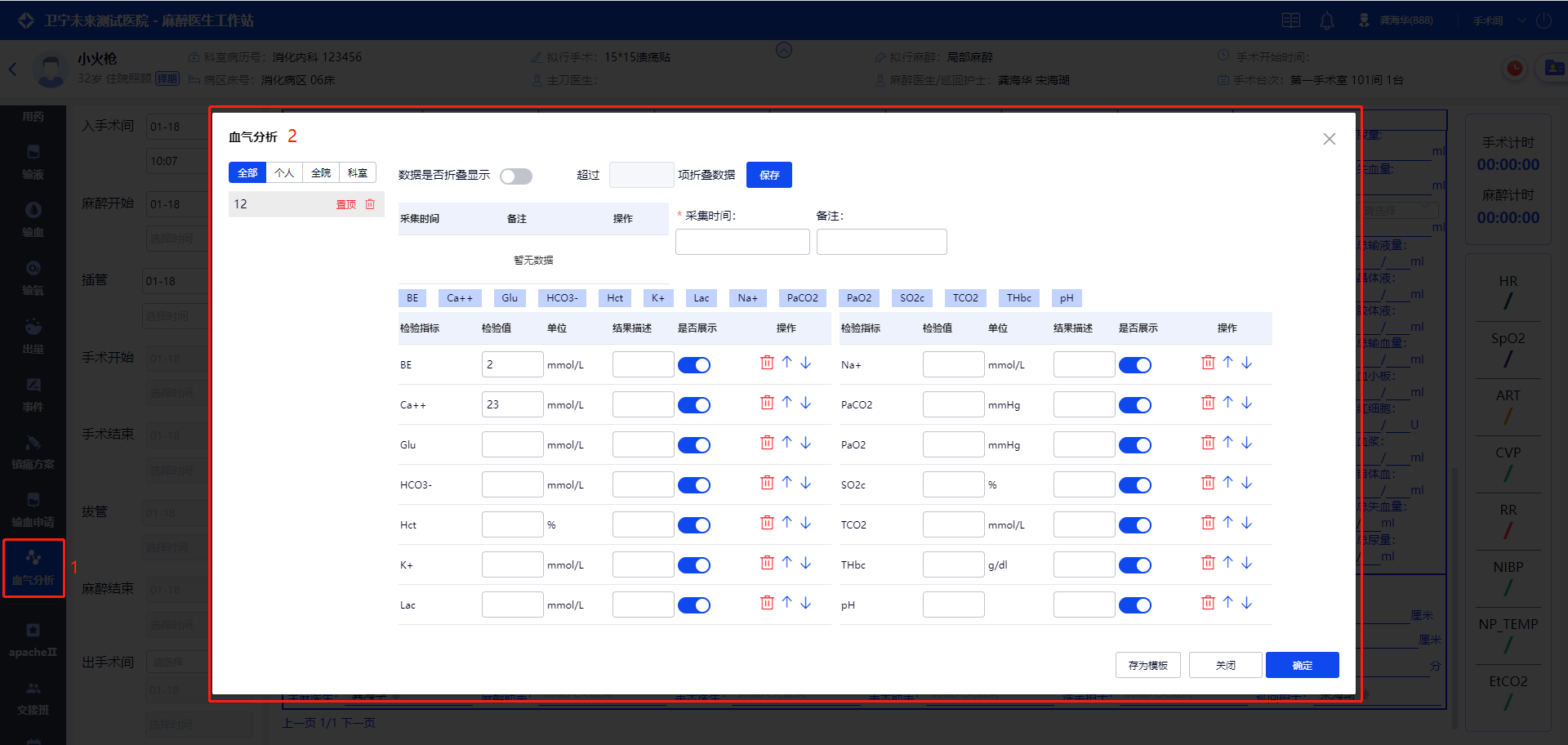Click the SO2c result description field

1085,484
